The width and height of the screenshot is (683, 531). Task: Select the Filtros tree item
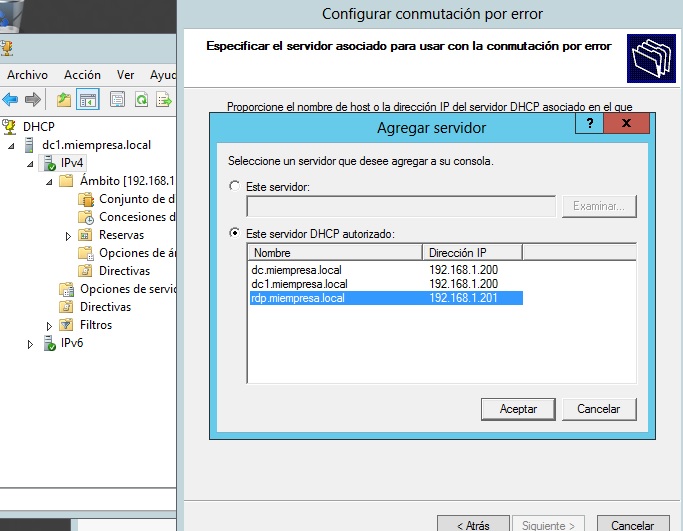(x=96, y=325)
